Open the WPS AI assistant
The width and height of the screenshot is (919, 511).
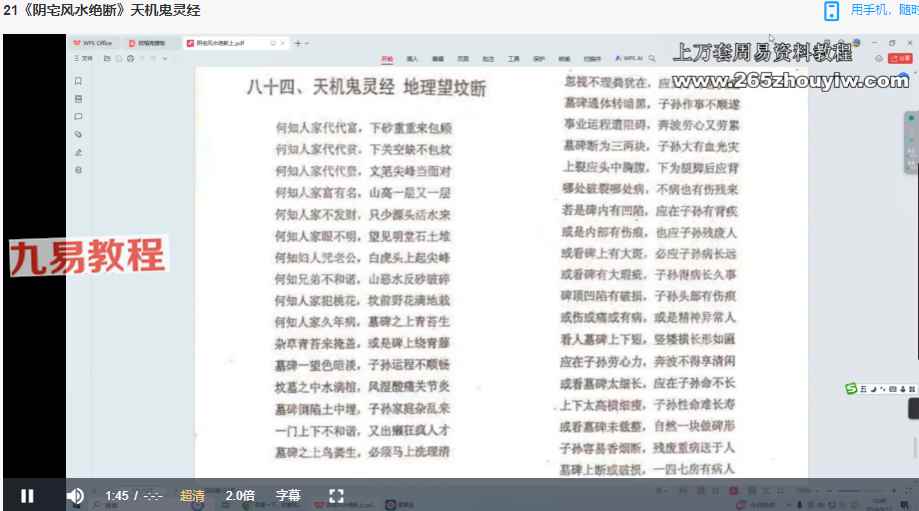[x=628, y=59]
